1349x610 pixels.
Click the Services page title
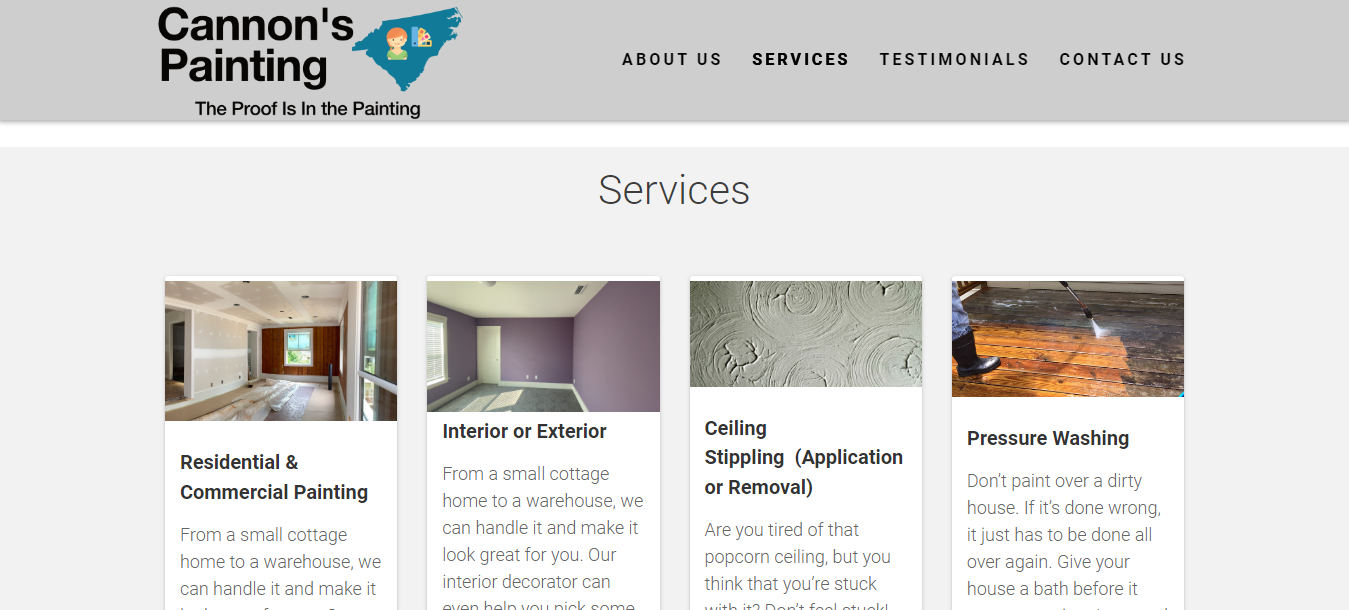click(x=674, y=190)
